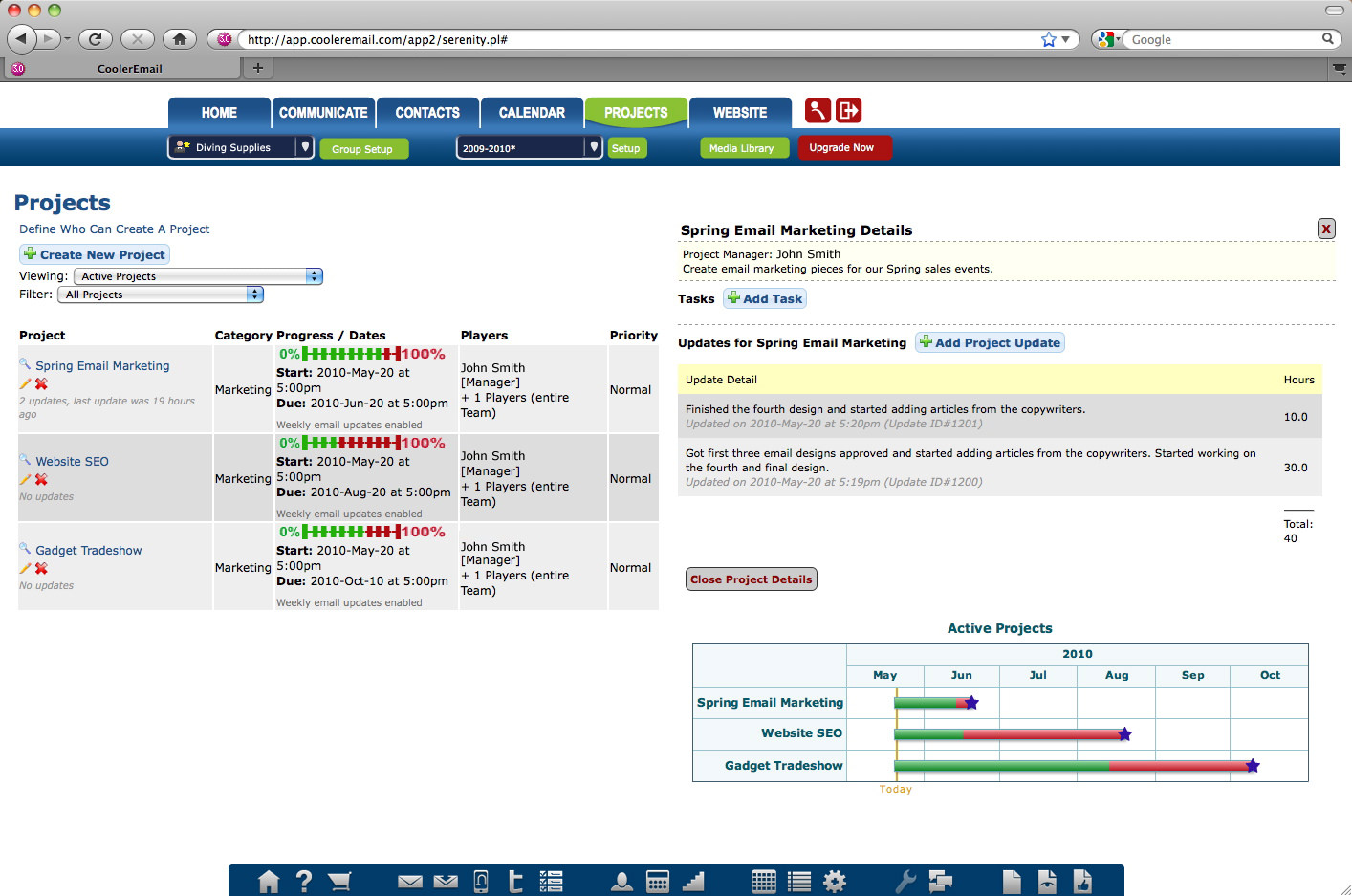Click the Website SEO due-date star on chart
This screenshot has height=896, width=1352.
click(1124, 734)
